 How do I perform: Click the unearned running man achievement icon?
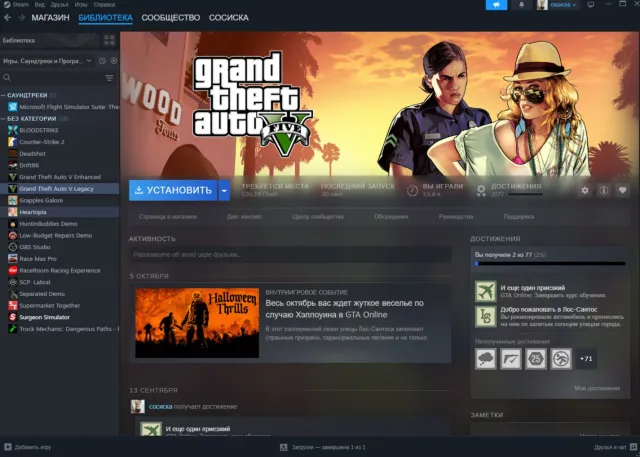pos(561,359)
